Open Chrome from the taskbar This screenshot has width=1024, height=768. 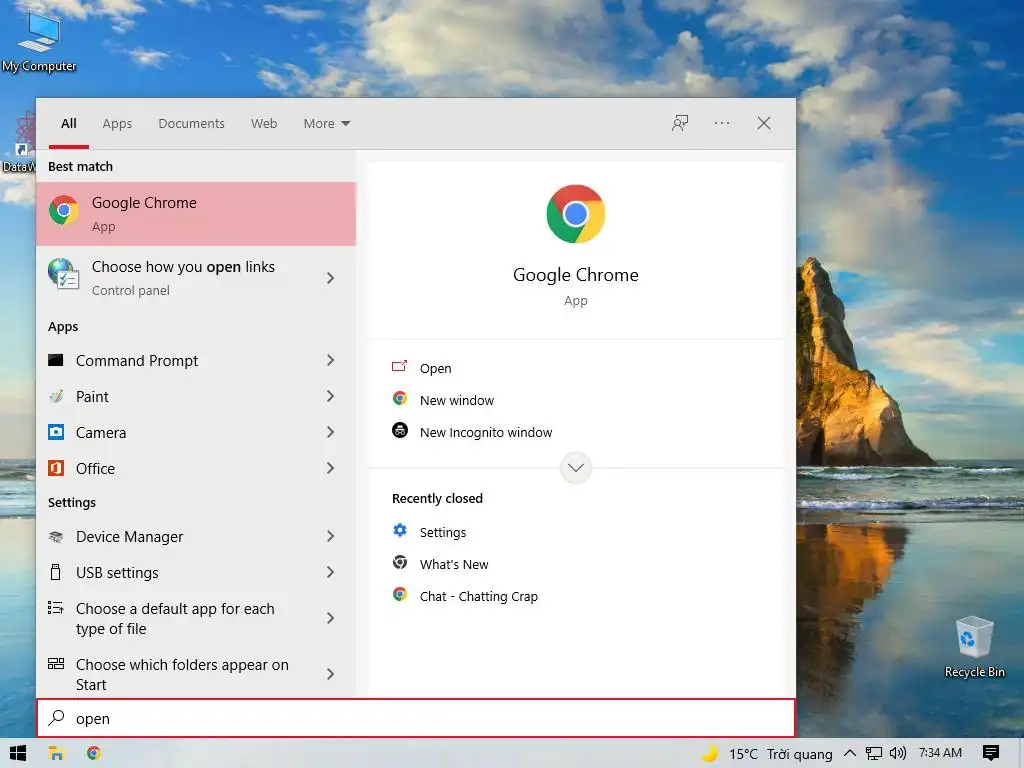(94, 754)
